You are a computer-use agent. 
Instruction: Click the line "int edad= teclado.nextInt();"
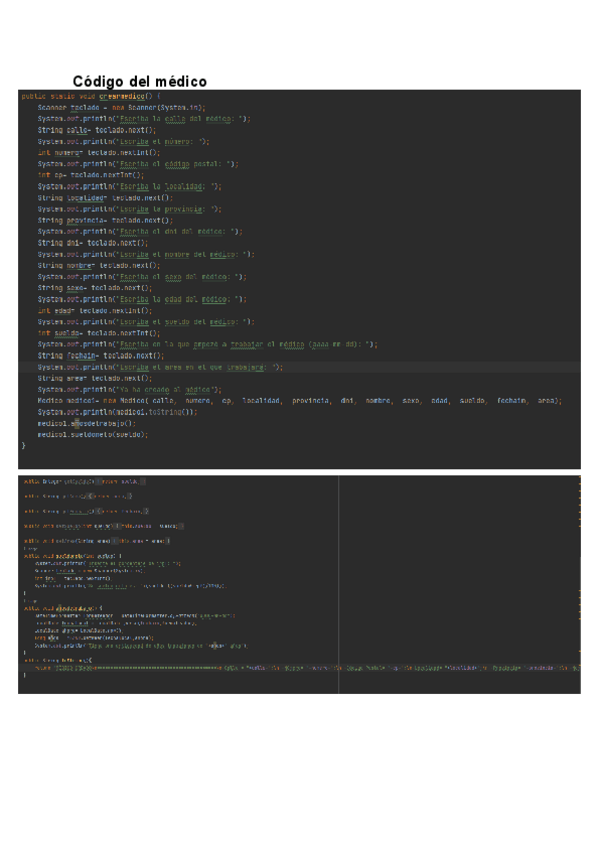pos(95,310)
